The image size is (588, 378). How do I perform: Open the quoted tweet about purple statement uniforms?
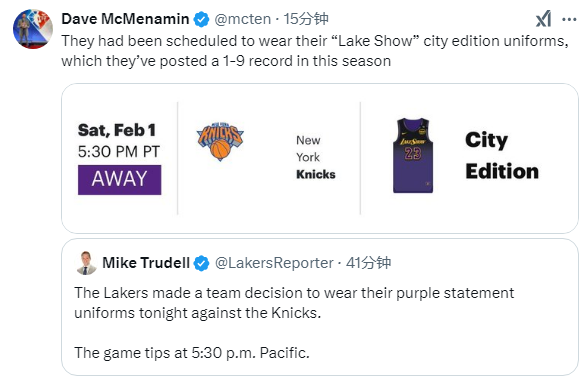[320, 307]
